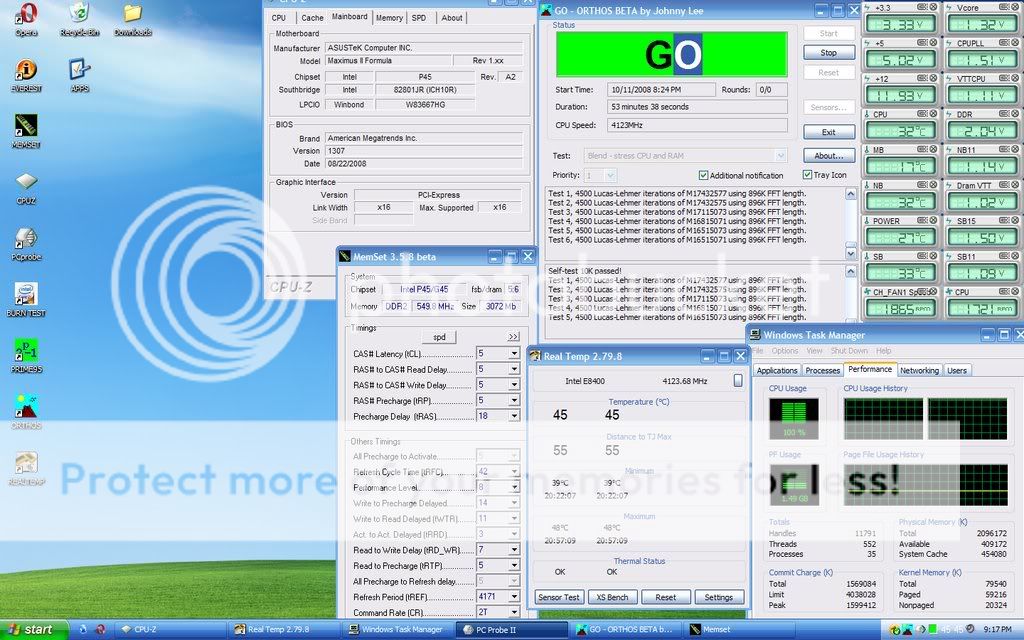The image size is (1024, 640).
Task: Launch the PCprobe desktop shortcut
Action: [x=26, y=244]
